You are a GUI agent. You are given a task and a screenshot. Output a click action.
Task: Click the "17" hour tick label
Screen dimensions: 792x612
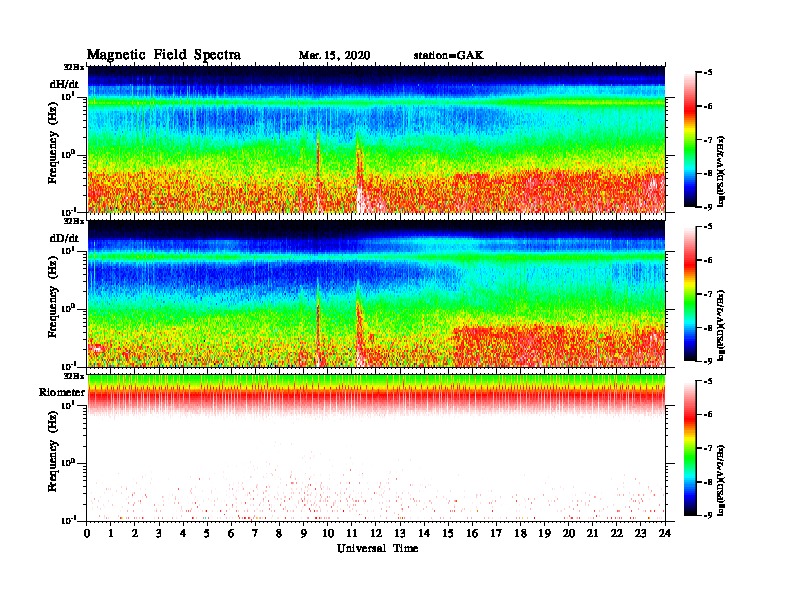[496, 534]
